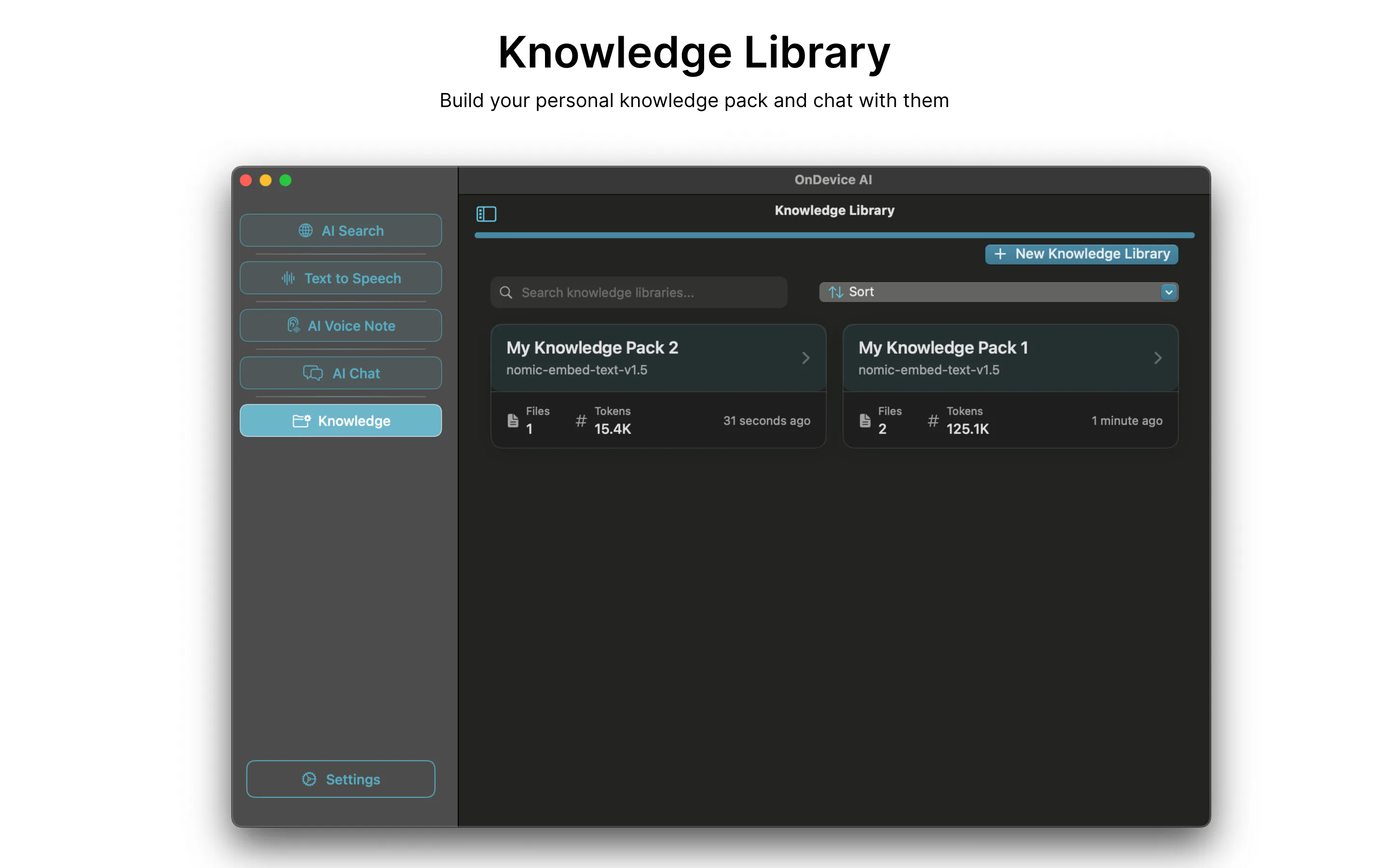Click the globe icon in AI Search
The height and width of the screenshot is (868, 1389).
(x=305, y=230)
